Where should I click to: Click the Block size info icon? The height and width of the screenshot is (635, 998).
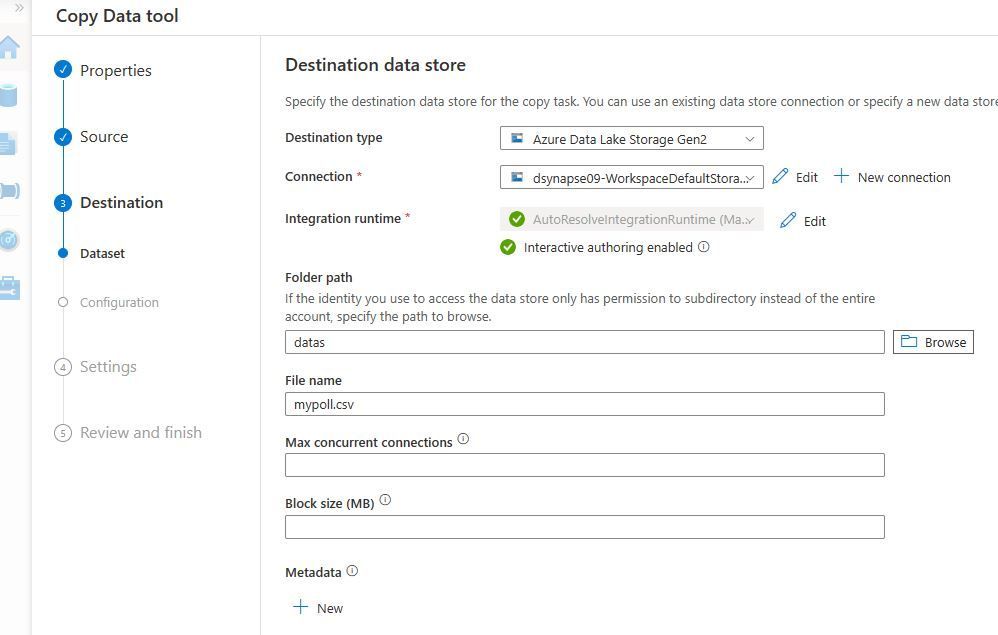click(385, 500)
